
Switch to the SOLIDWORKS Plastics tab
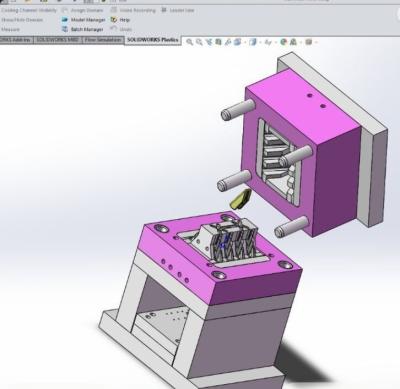pos(153,40)
